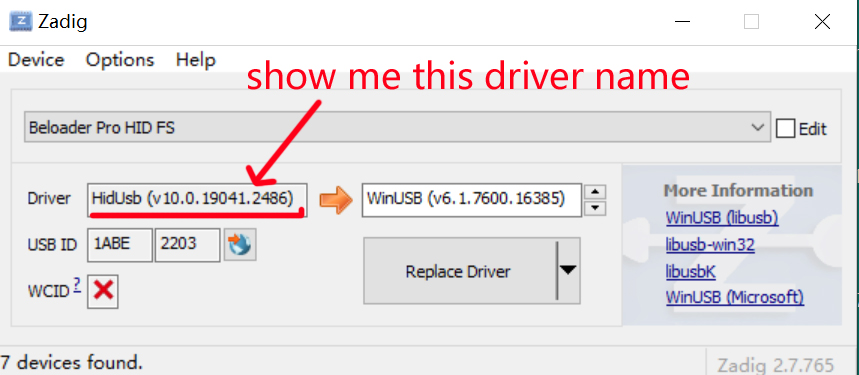This screenshot has width=859, height=375.
Task: Click the Replace Driver button
Action: tap(459, 271)
